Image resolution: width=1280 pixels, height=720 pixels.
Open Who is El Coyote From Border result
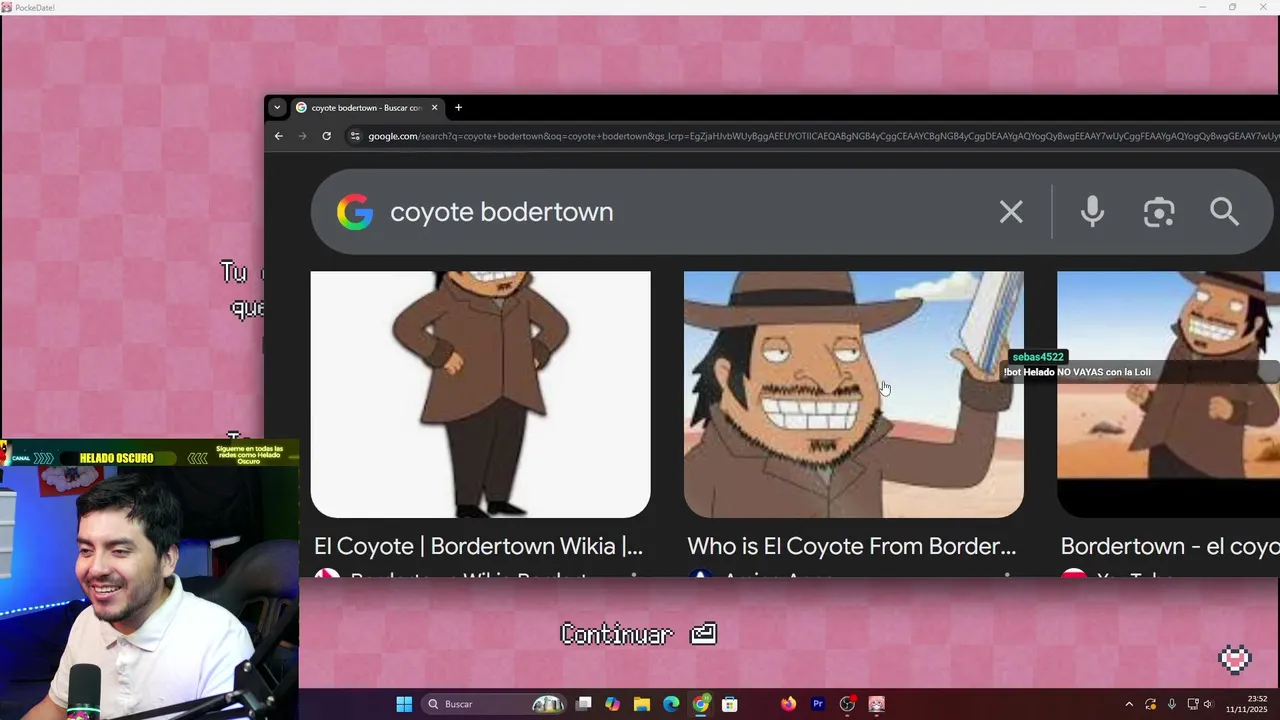point(852,546)
